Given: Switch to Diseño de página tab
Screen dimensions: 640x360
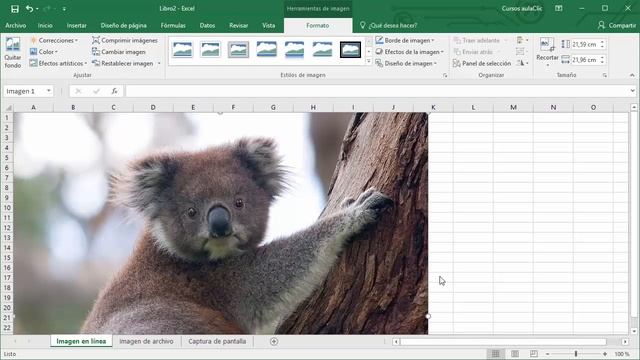Looking at the screenshot, I should point(123,25).
